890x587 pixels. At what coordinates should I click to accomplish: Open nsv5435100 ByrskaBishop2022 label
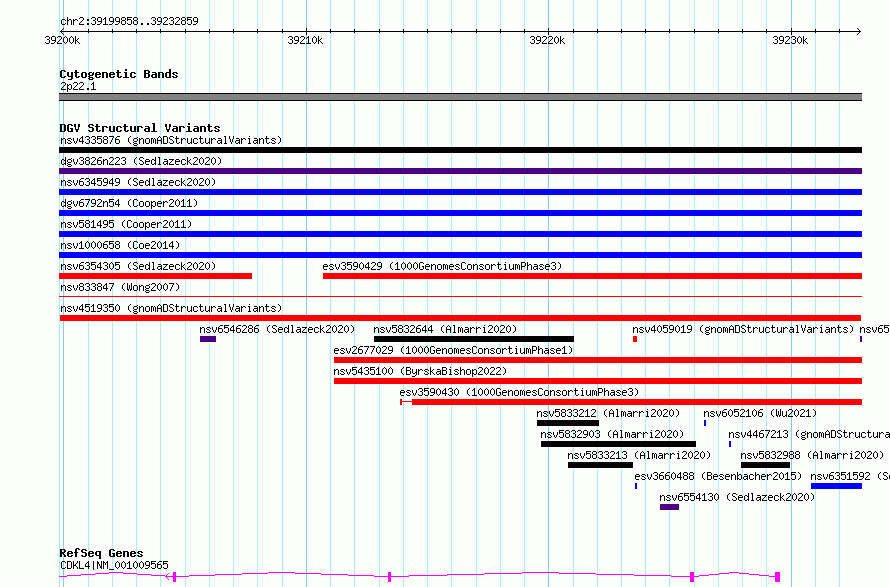point(420,371)
